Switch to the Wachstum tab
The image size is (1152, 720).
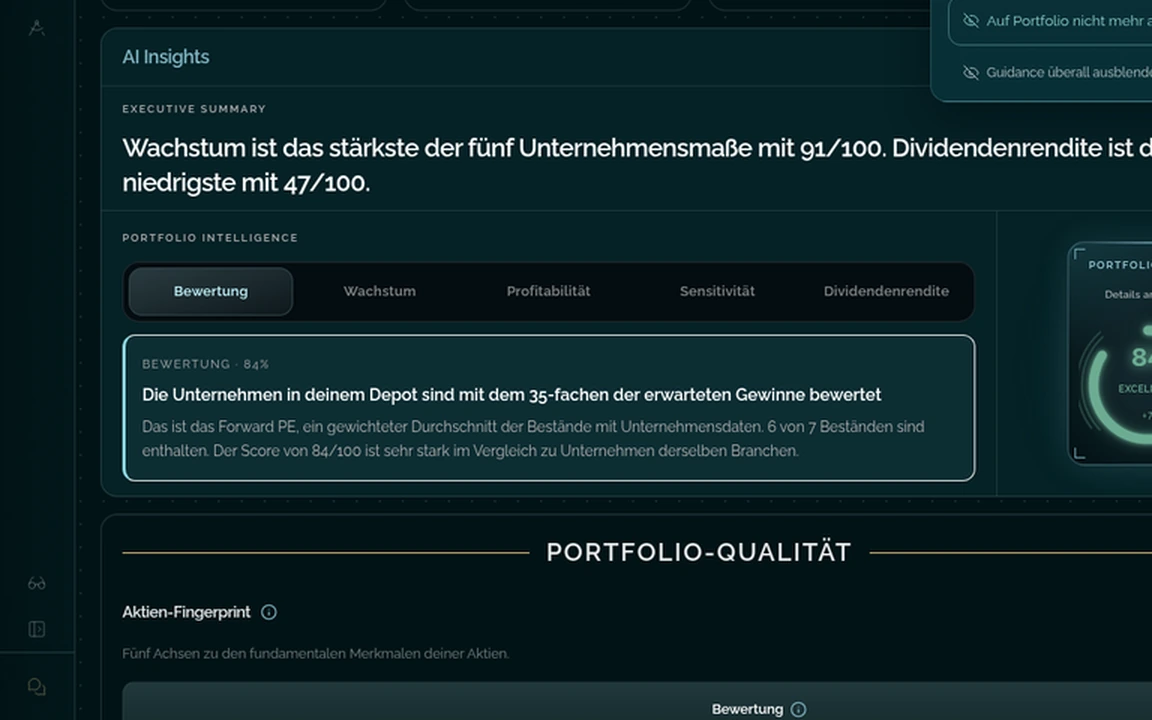tap(380, 291)
